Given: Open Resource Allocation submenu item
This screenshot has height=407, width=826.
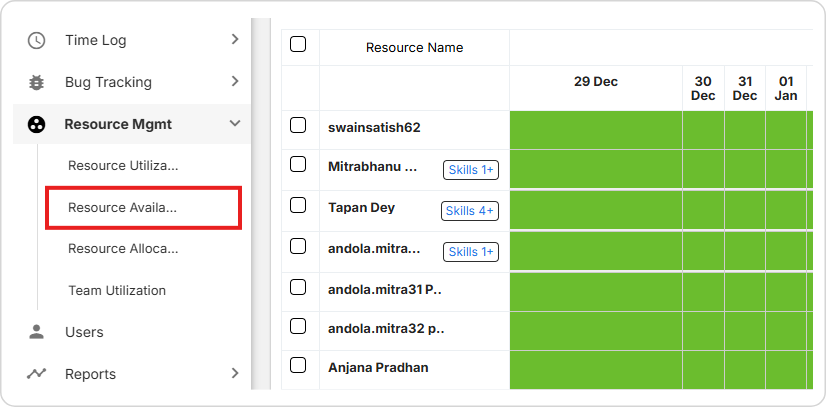Looking at the screenshot, I should 123,249.
